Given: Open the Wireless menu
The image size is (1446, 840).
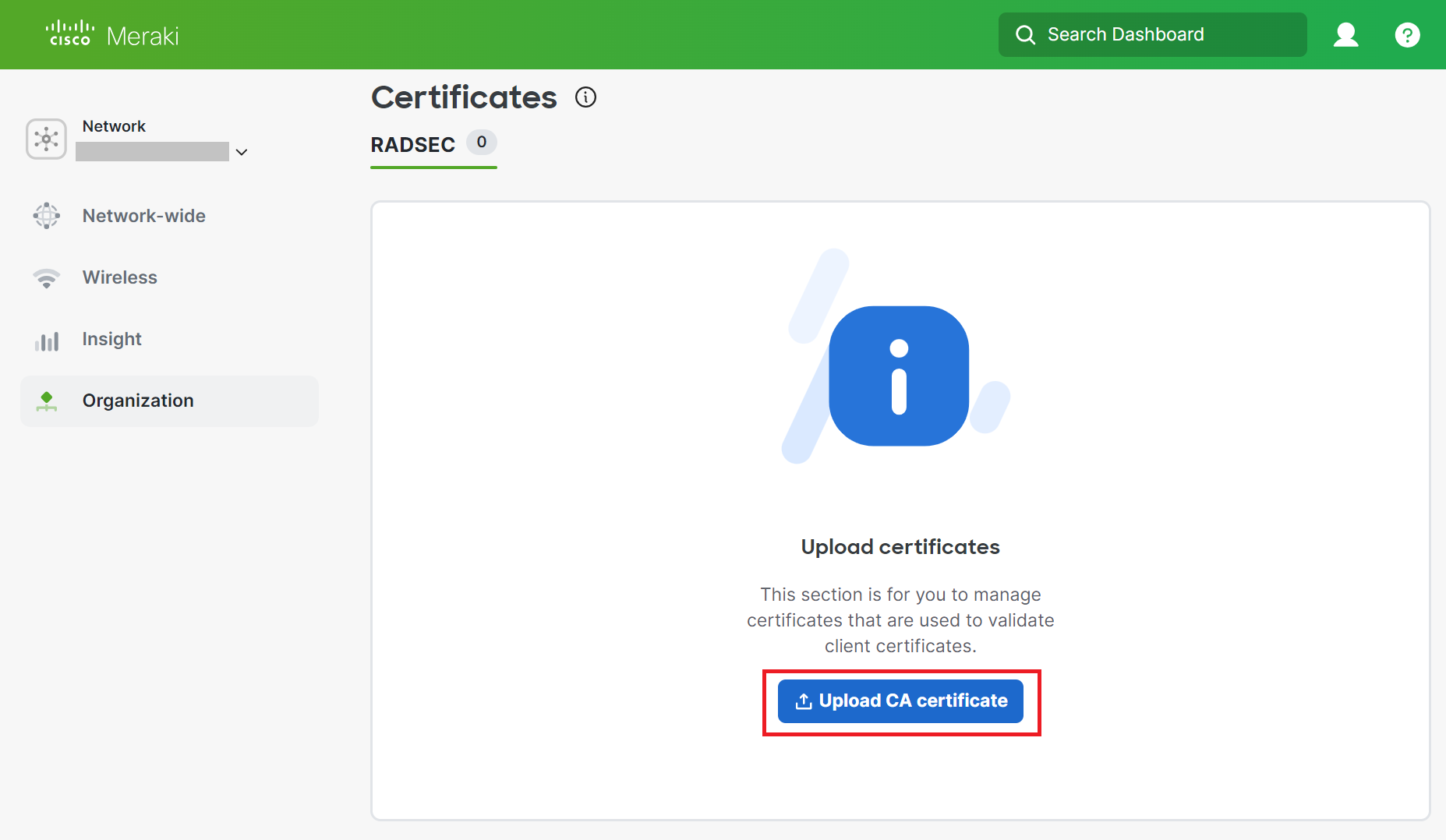Looking at the screenshot, I should pyautogui.click(x=120, y=277).
